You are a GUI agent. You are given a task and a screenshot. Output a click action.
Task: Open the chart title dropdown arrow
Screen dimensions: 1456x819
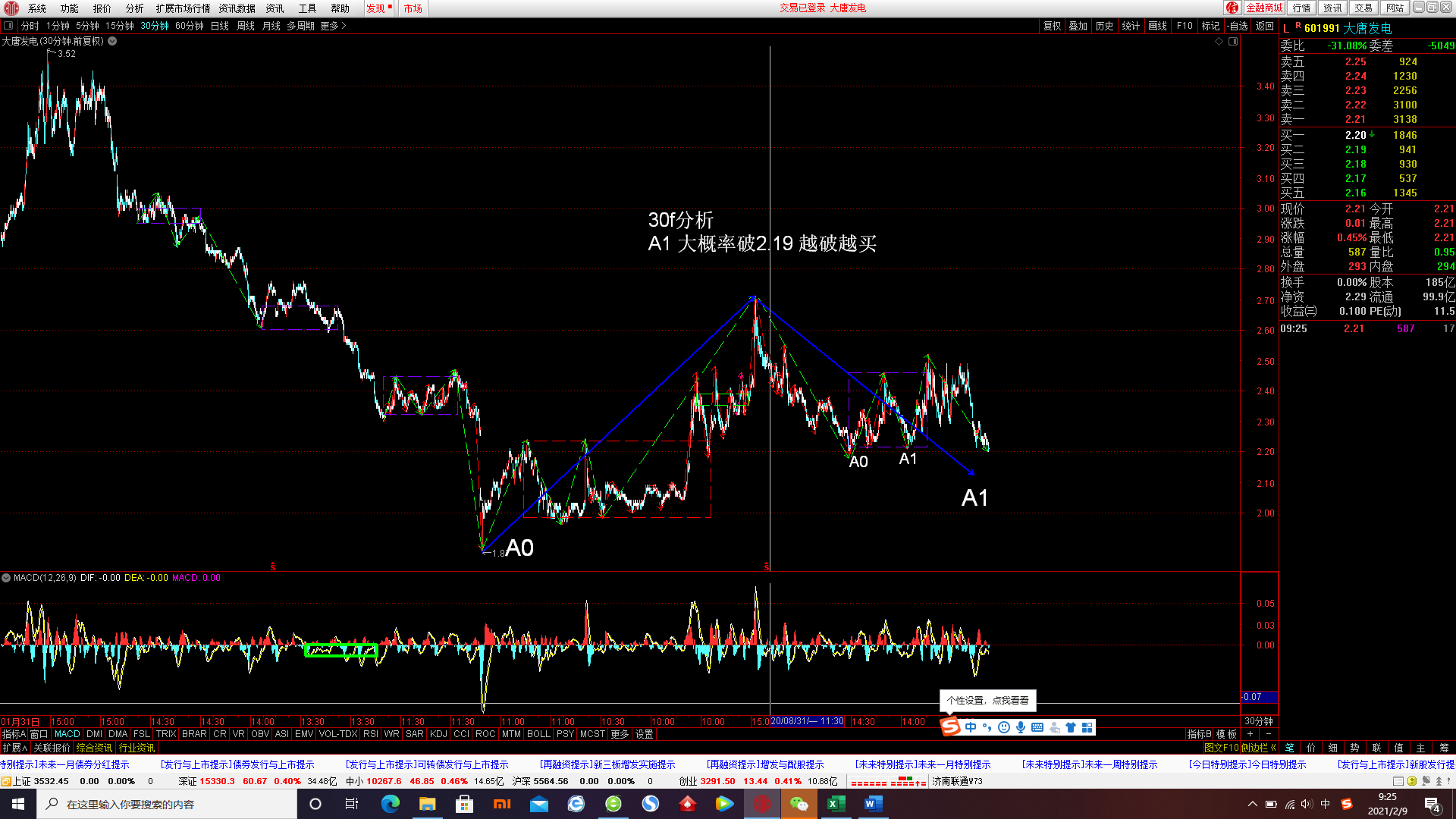click(x=112, y=41)
